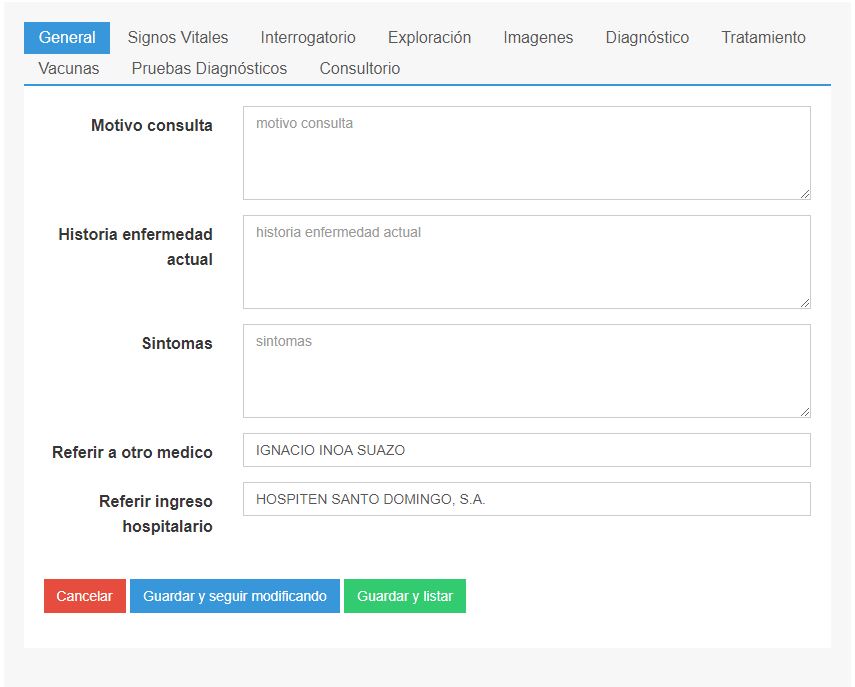
Task: Switch to the Diagnóstico tab
Action: (x=647, y=38)
